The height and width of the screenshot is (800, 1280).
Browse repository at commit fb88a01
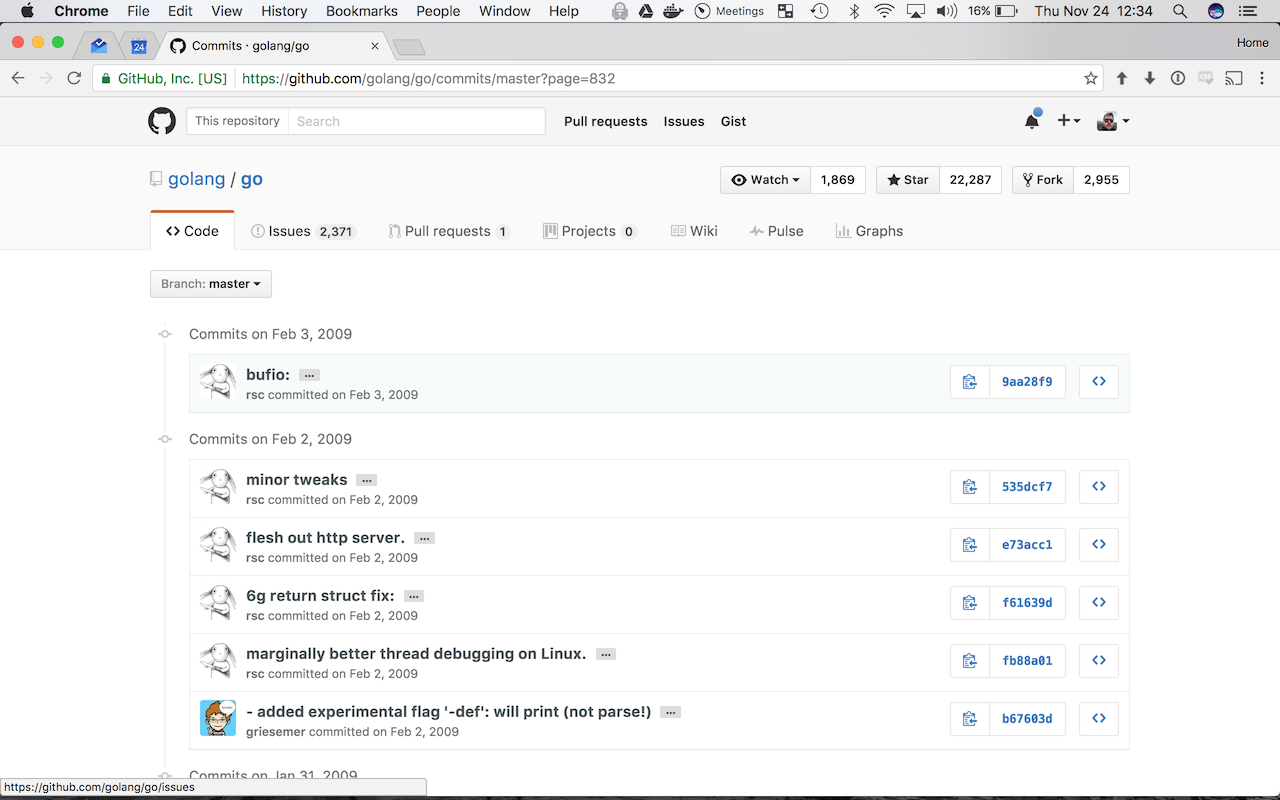point(1099,661)
